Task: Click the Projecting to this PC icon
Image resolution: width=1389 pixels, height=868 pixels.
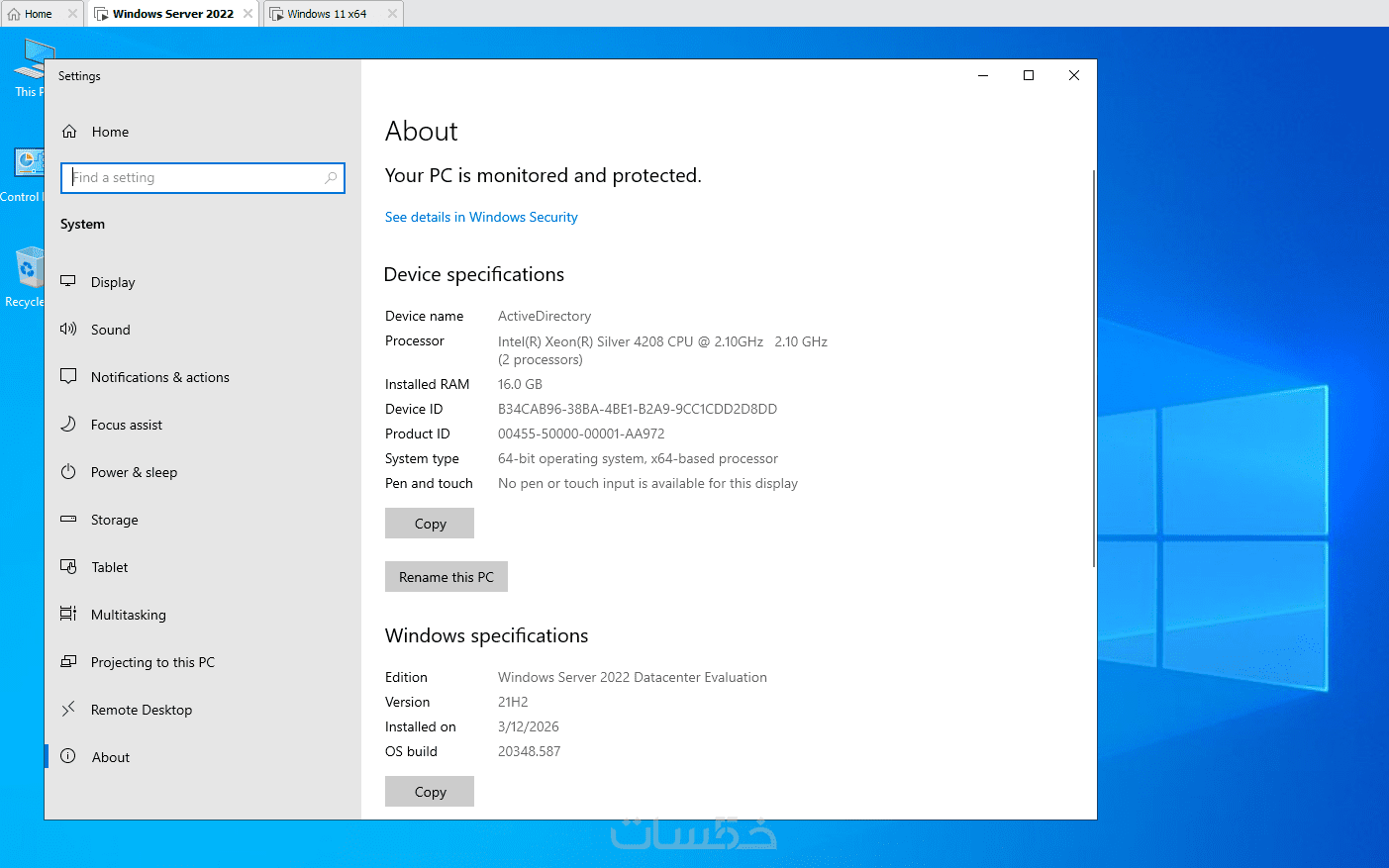Action: (x=68, y=661)
